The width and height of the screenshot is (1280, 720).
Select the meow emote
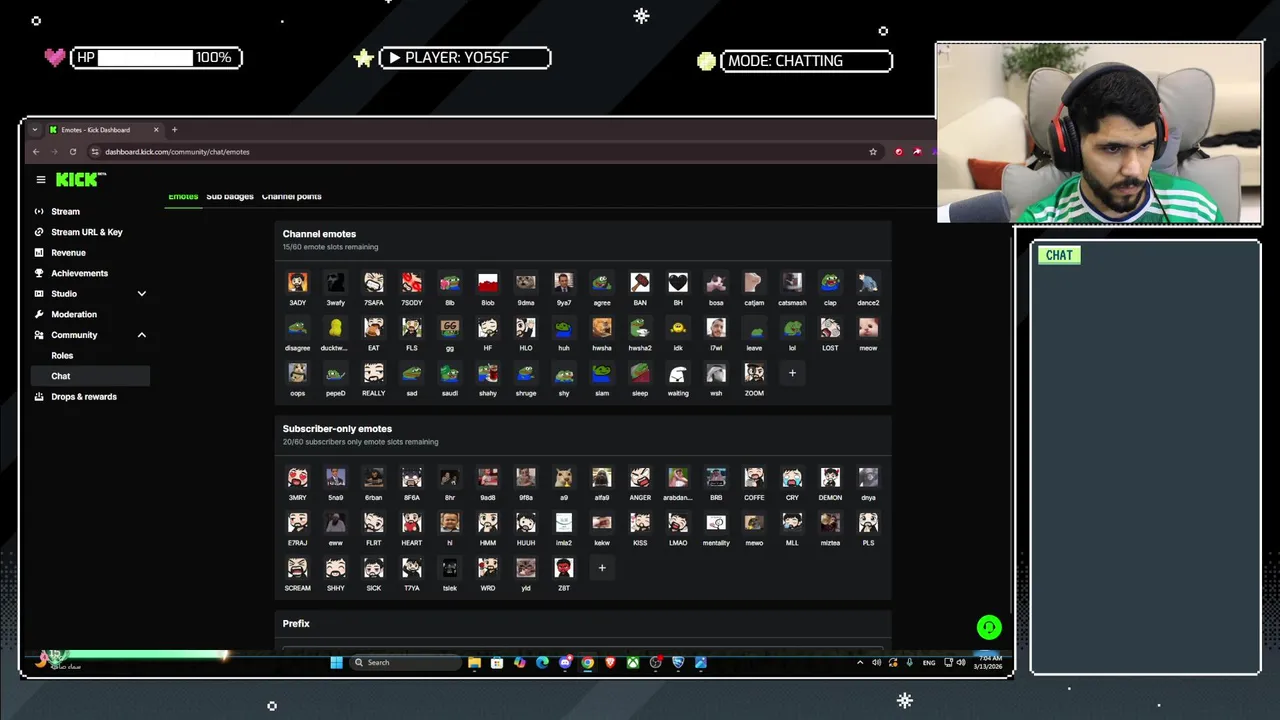tap(868, 328)
